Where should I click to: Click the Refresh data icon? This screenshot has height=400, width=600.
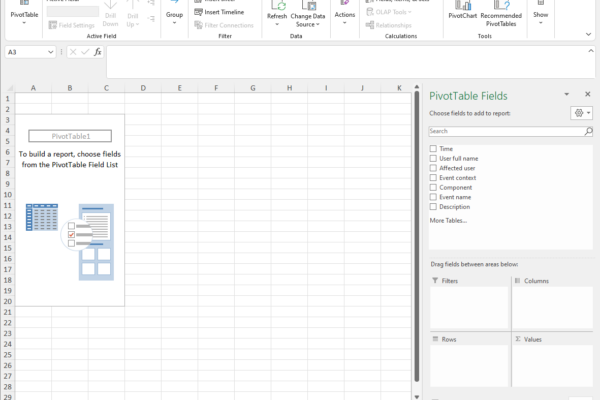pos(277,8)
